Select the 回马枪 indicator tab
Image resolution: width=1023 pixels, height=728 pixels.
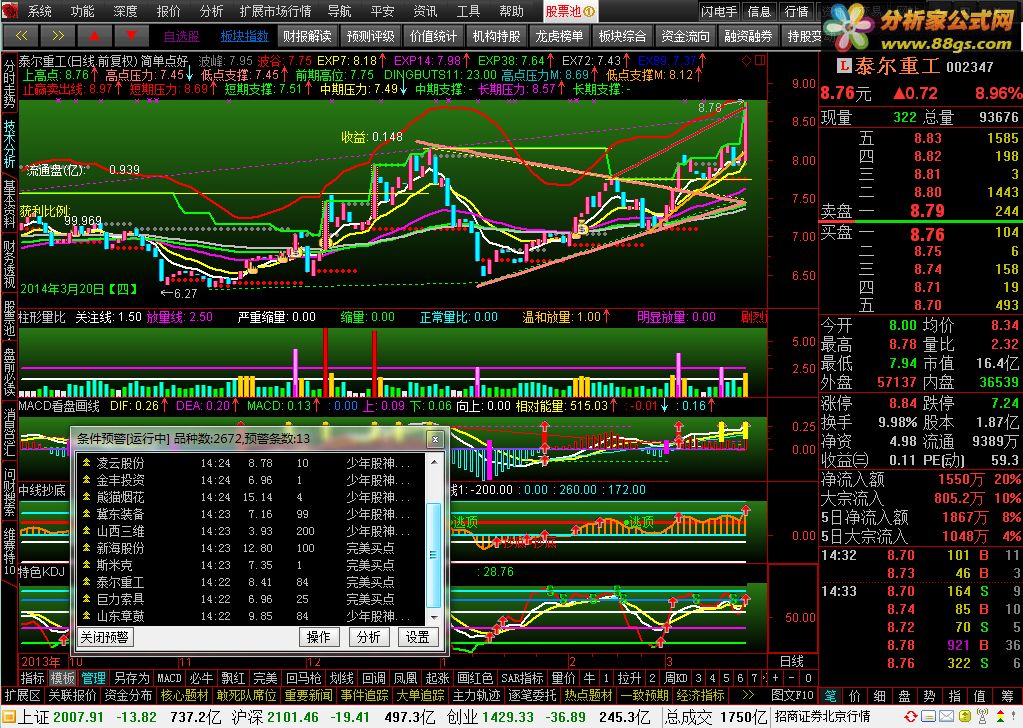tap(303, 678)
